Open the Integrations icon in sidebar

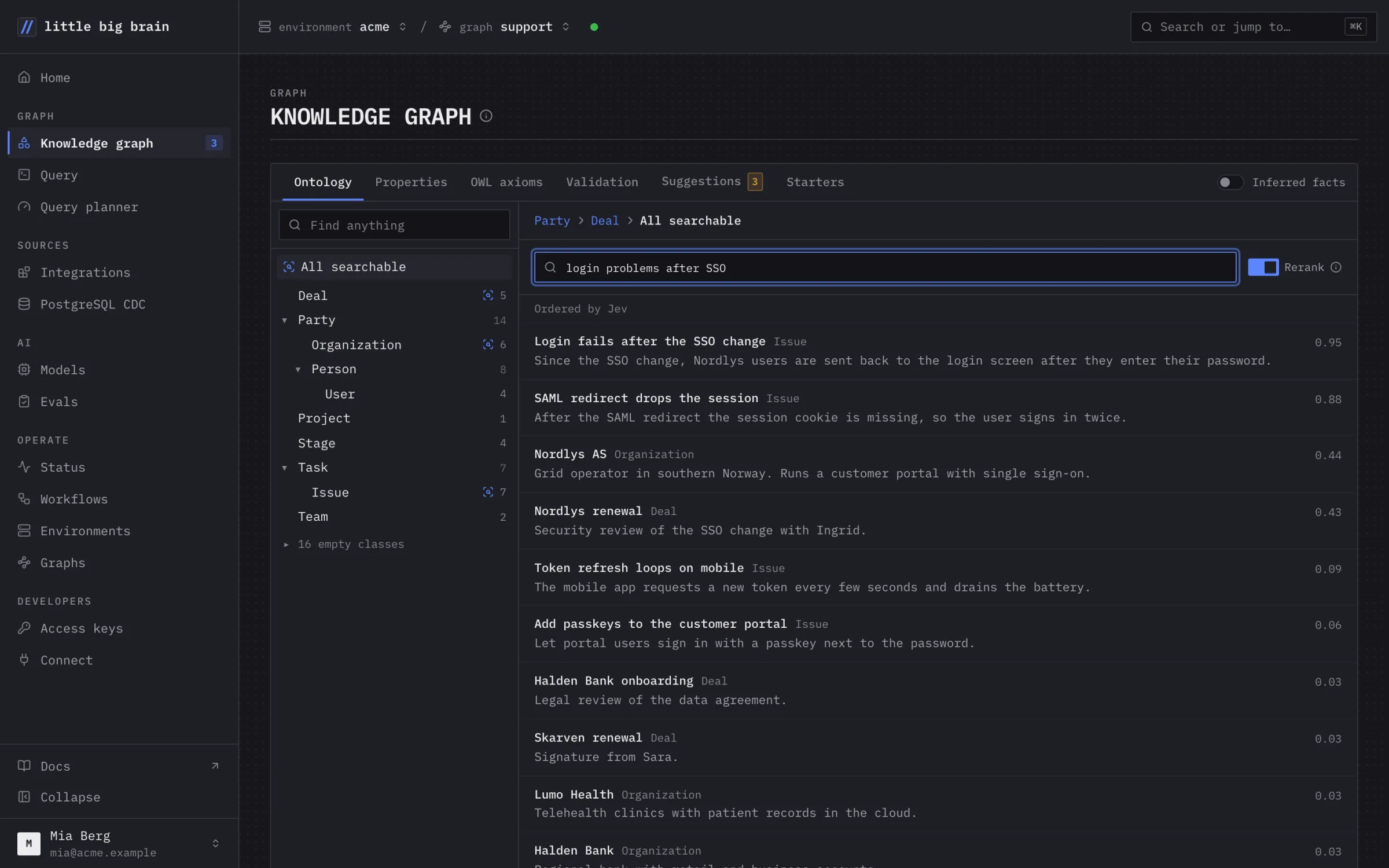(x=24, y=272)
